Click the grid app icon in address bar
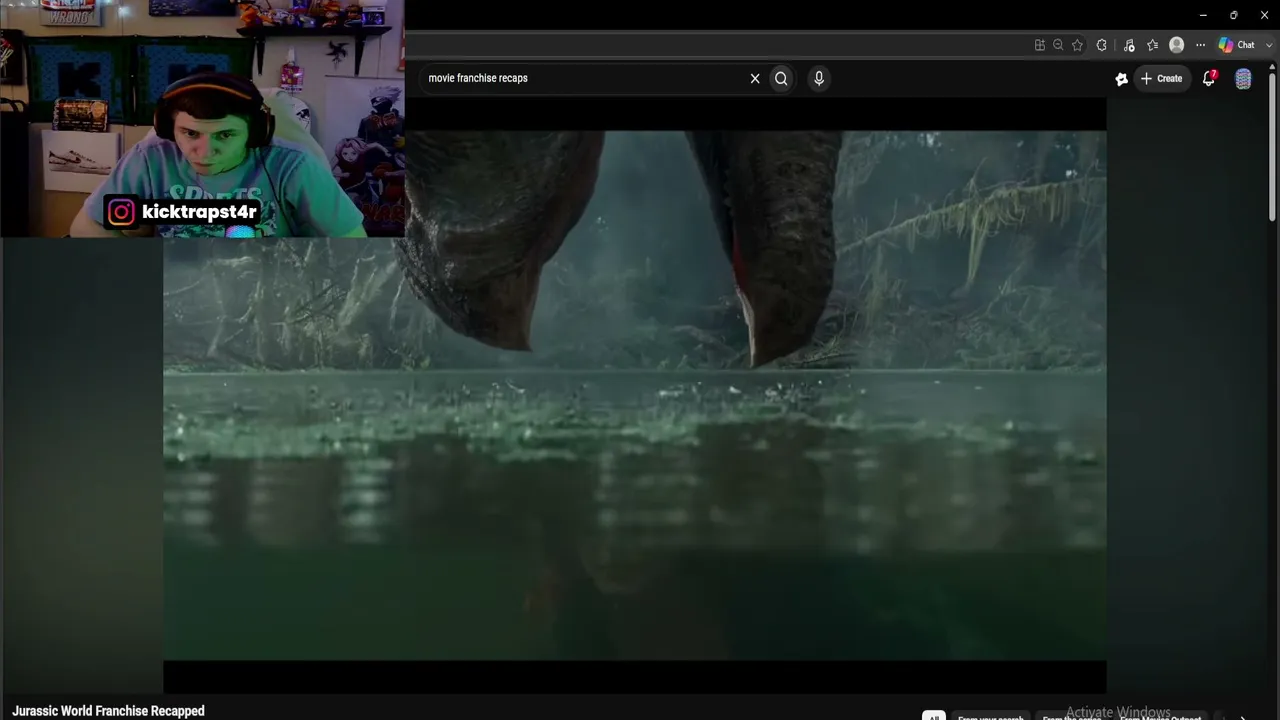The image size is (1280, 720). click(x=1040, y=45)
